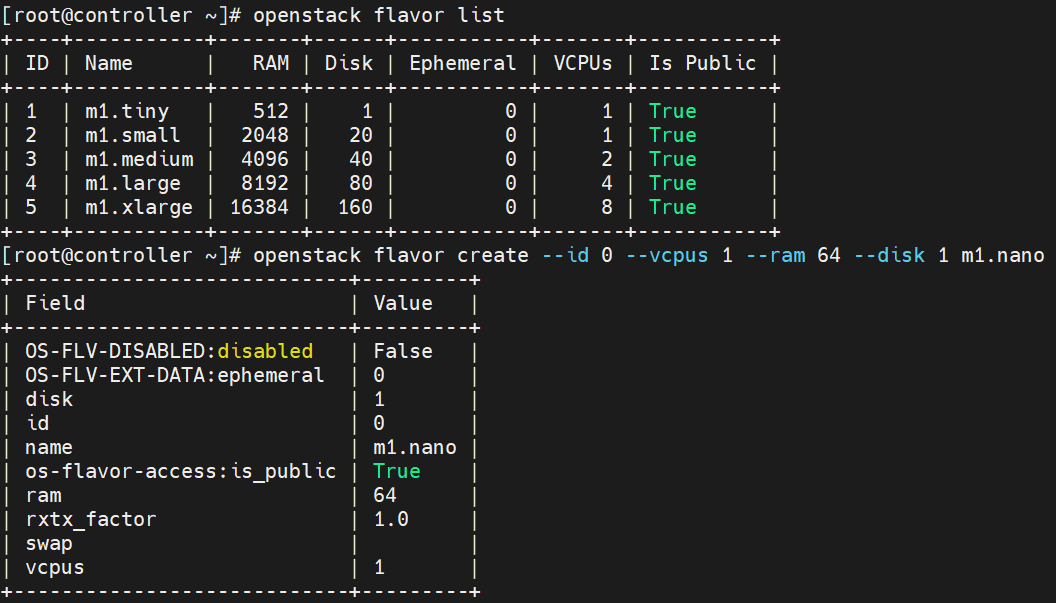Click the value 1 in vcpus row
This screenshot has width=1056, height=603.
tap(379, 567)
